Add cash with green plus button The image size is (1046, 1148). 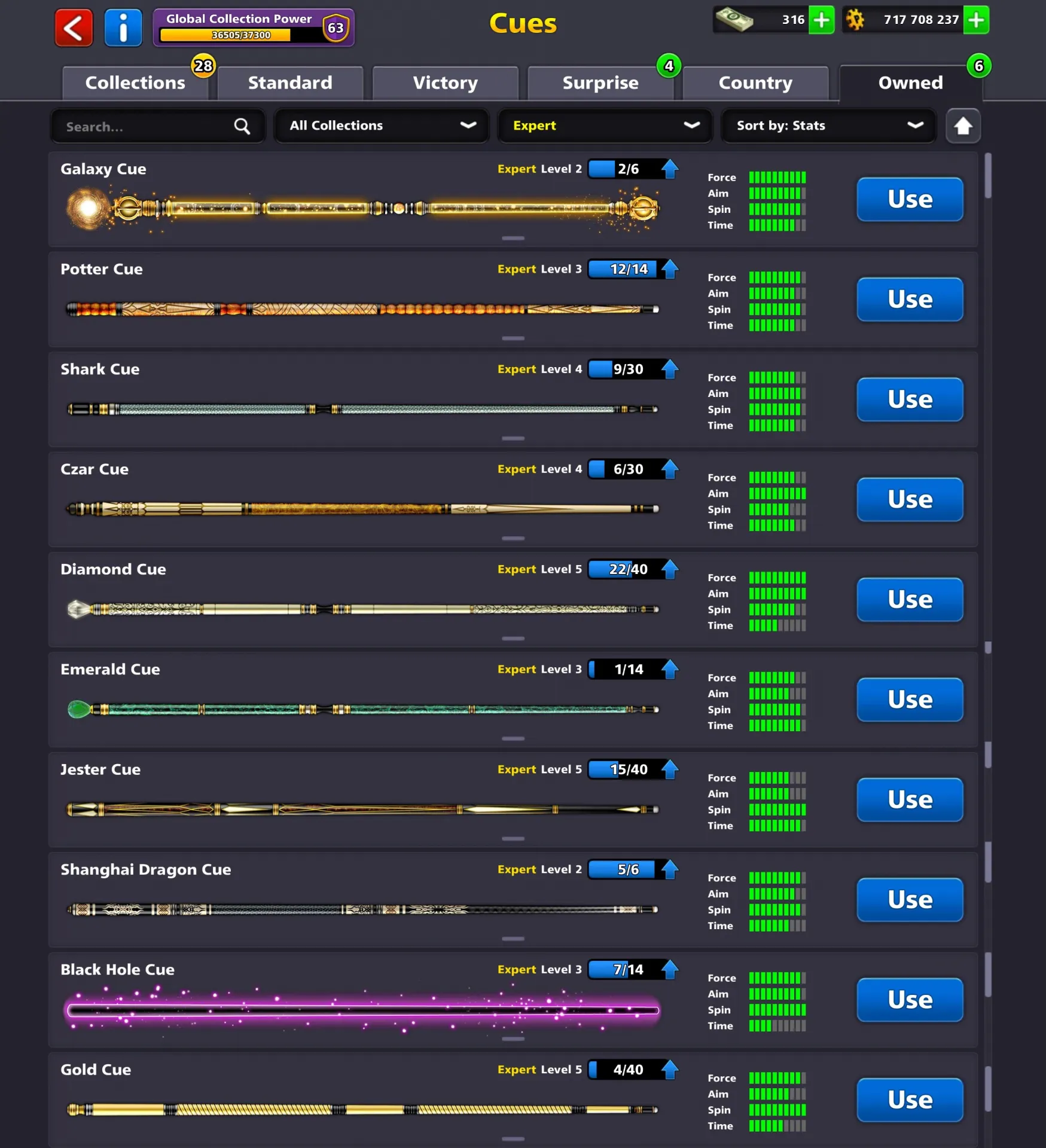tap(821, 20)
